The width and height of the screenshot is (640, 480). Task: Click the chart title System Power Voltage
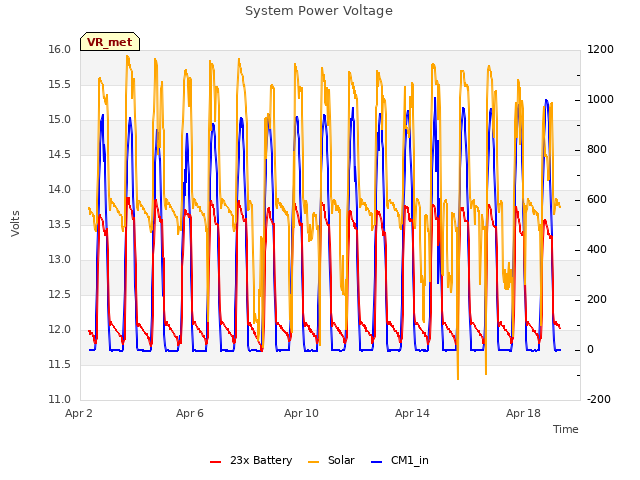click(x=319, y=11)
